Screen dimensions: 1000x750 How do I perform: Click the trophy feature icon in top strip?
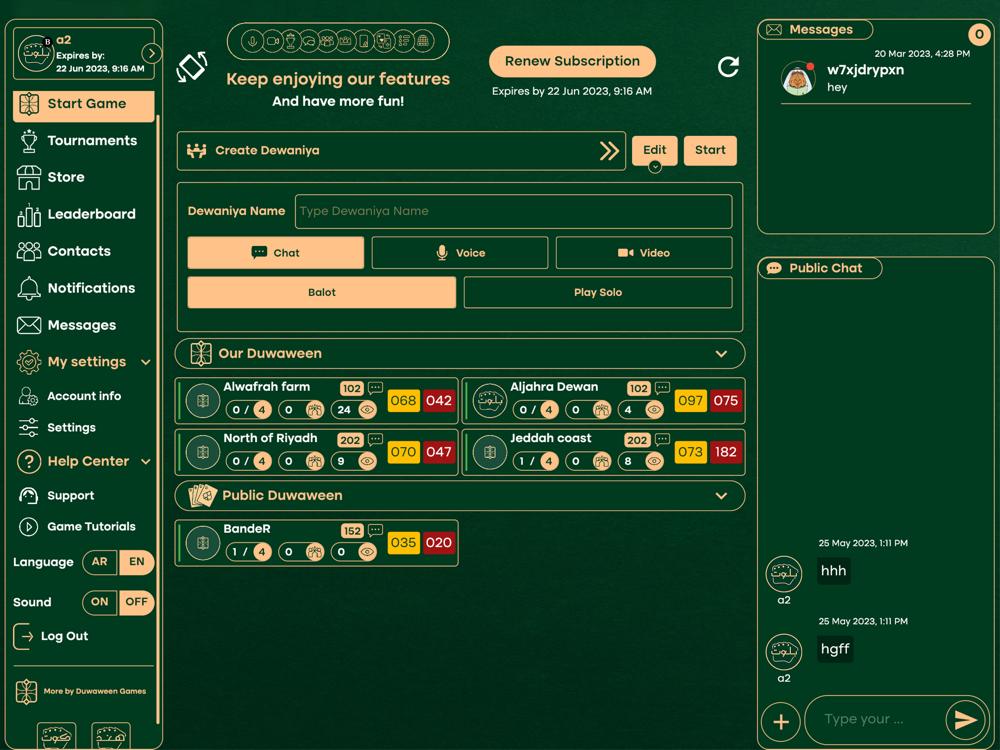coord(291,41)
